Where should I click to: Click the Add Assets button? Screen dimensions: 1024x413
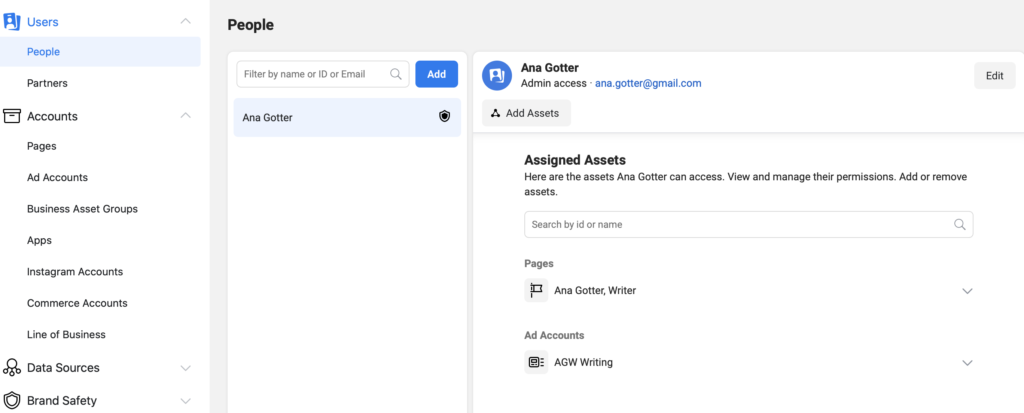click(526, 113)
